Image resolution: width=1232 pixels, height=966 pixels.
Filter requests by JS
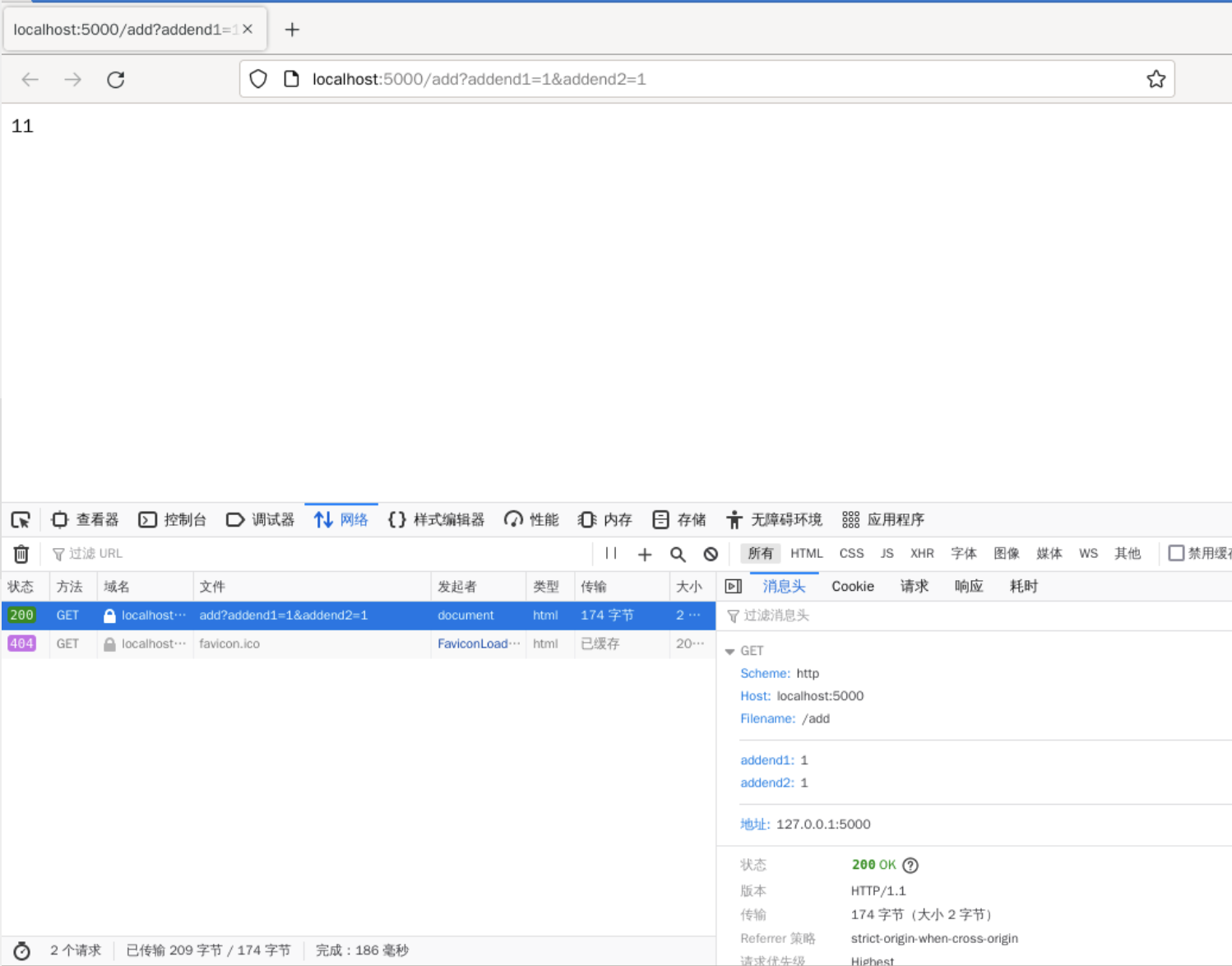[x=887, y=554]
